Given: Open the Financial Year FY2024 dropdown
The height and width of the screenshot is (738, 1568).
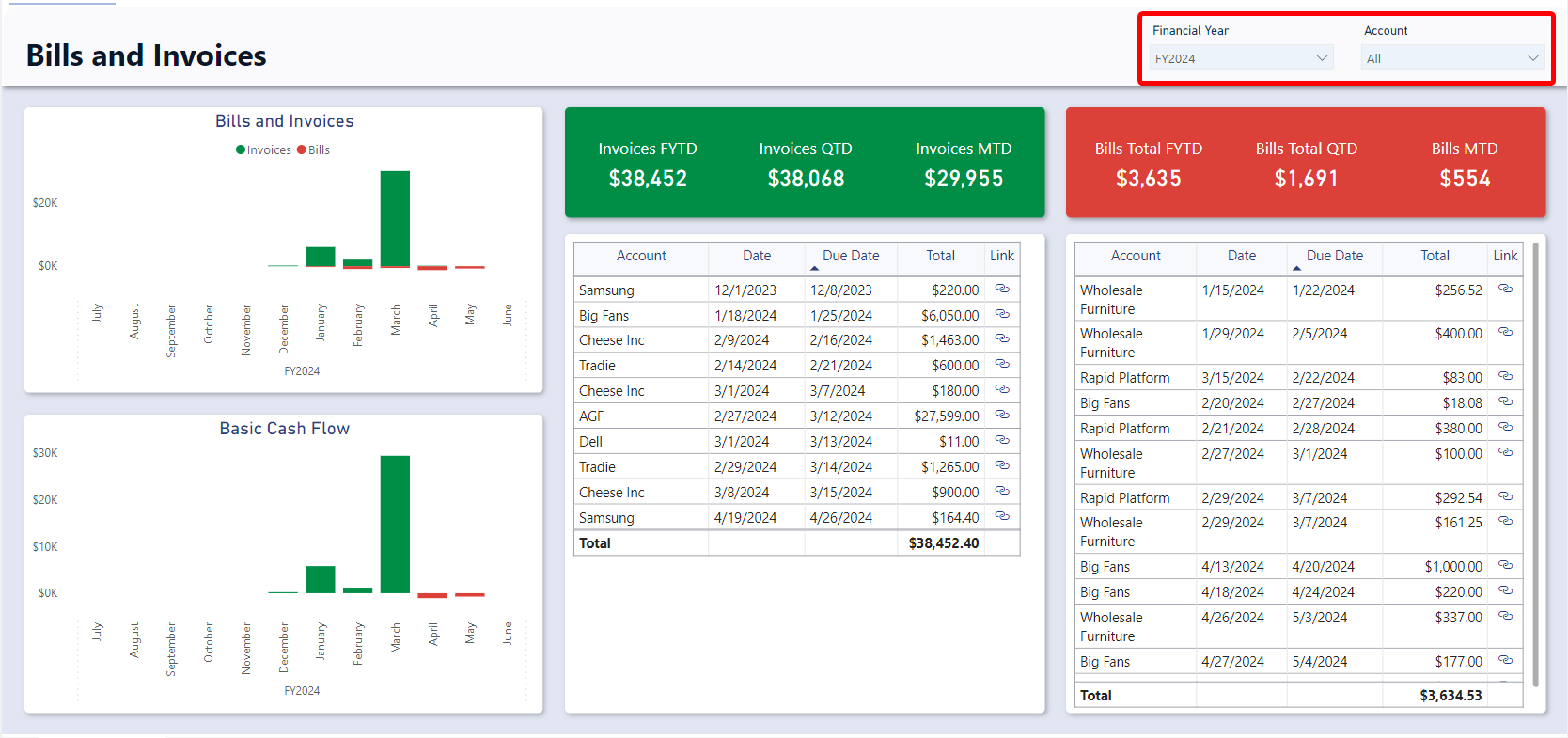Looking at the screenshot, I should click(x=1241, y=58).
